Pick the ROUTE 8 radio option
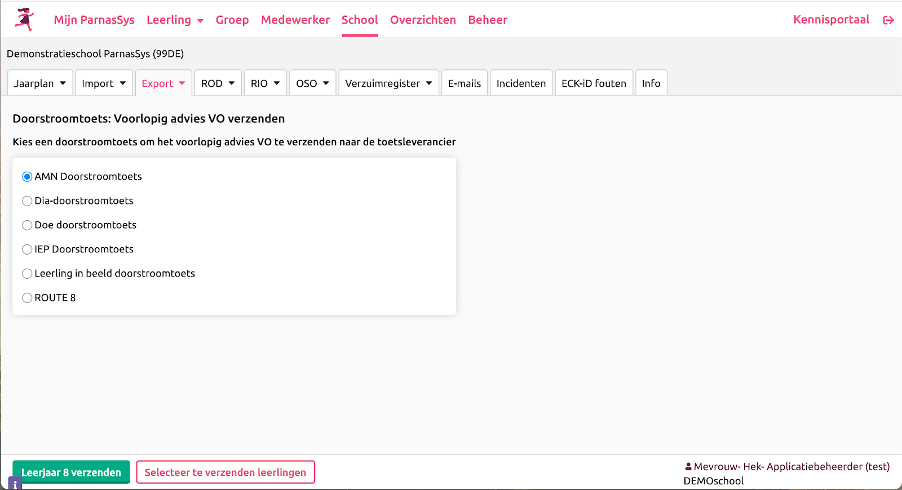 coord(27,297)
